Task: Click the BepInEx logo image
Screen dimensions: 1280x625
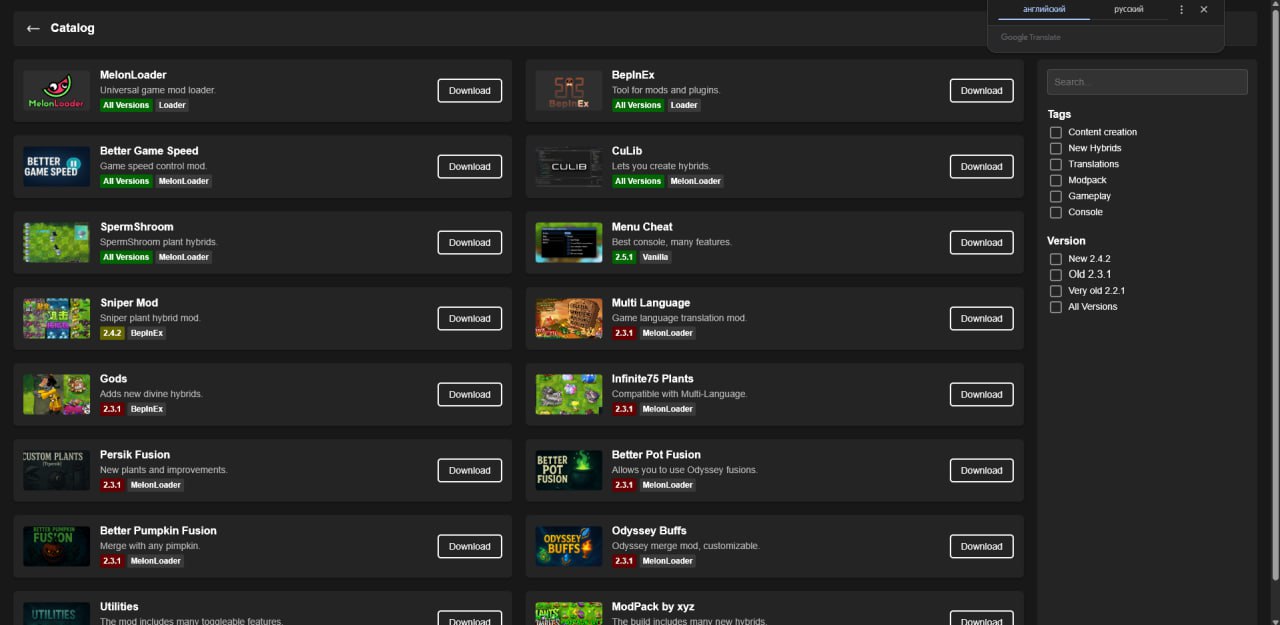Action: coord(568,90)
